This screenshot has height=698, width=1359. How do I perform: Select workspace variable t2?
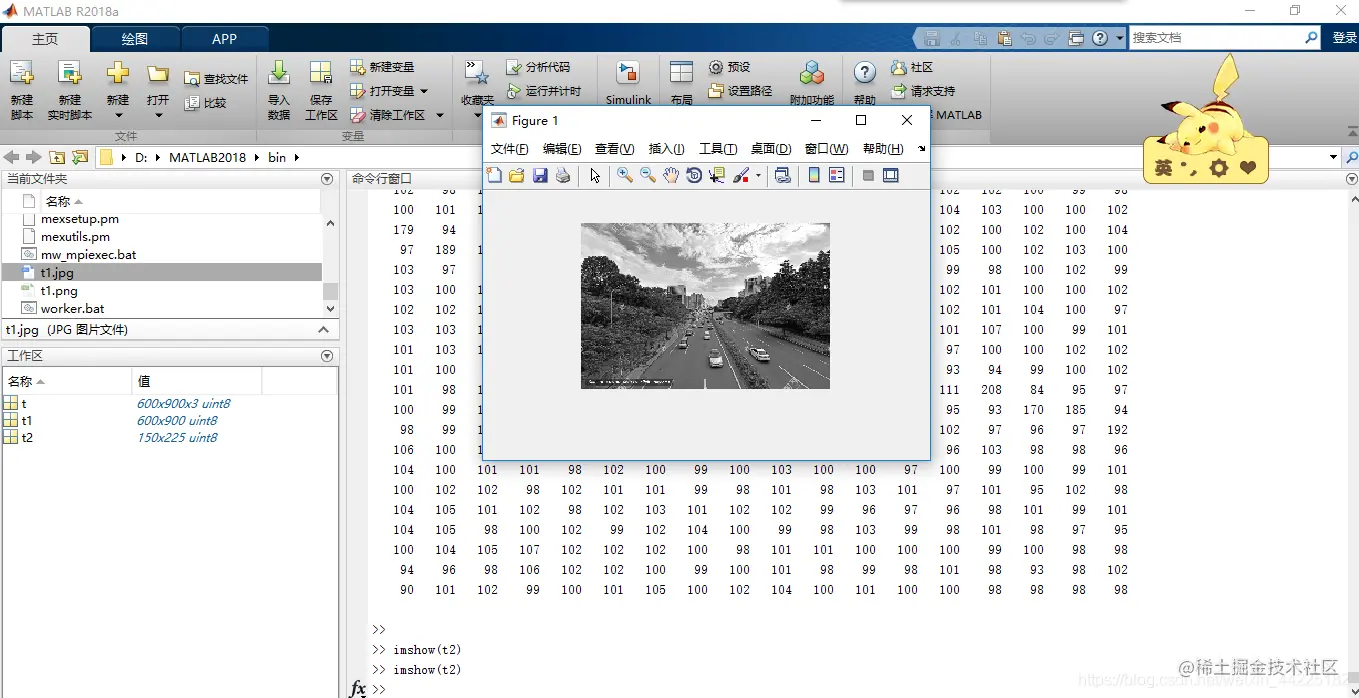[27, 438]
